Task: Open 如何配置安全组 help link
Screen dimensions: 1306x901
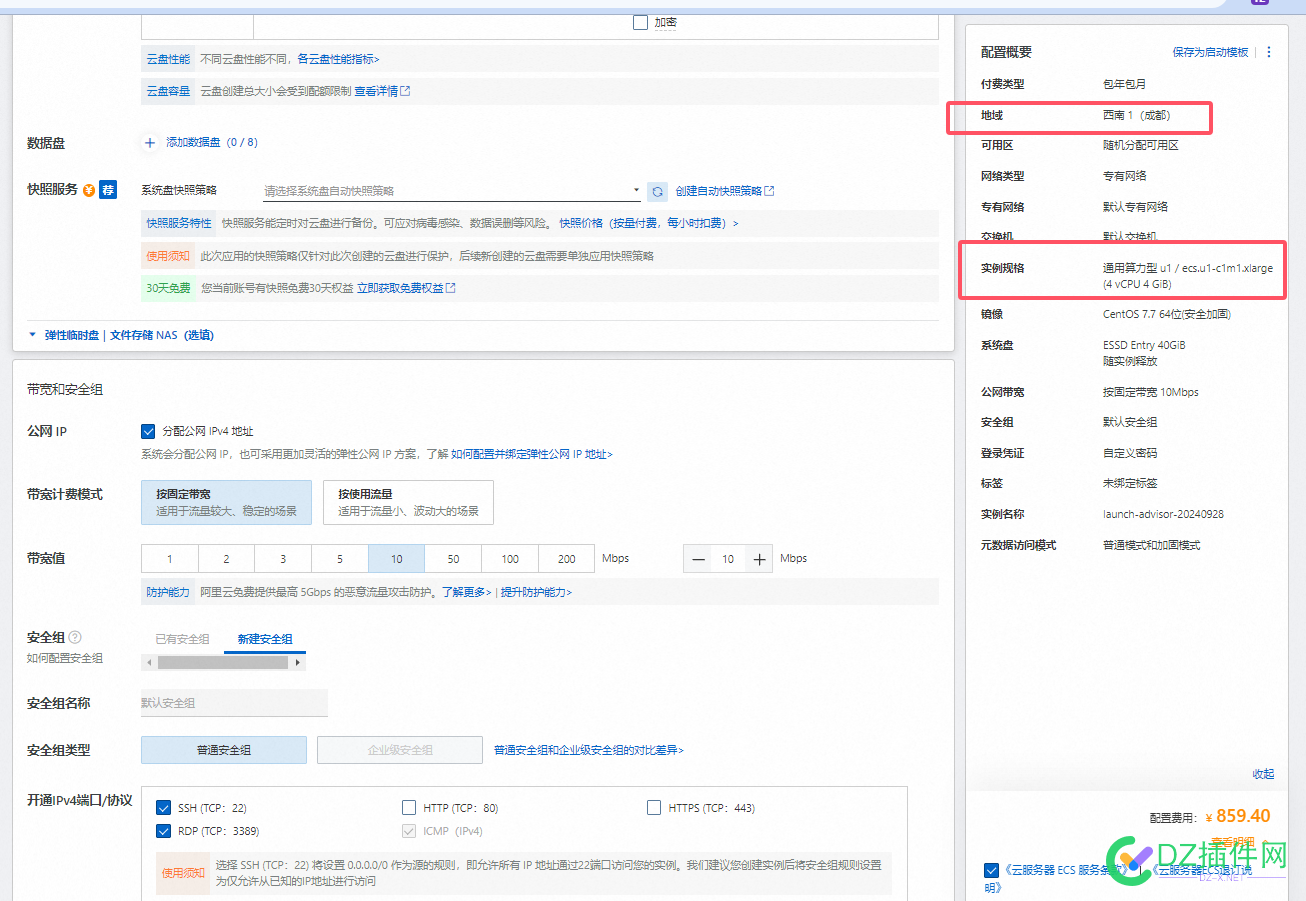Action: [x=65, y=658]
